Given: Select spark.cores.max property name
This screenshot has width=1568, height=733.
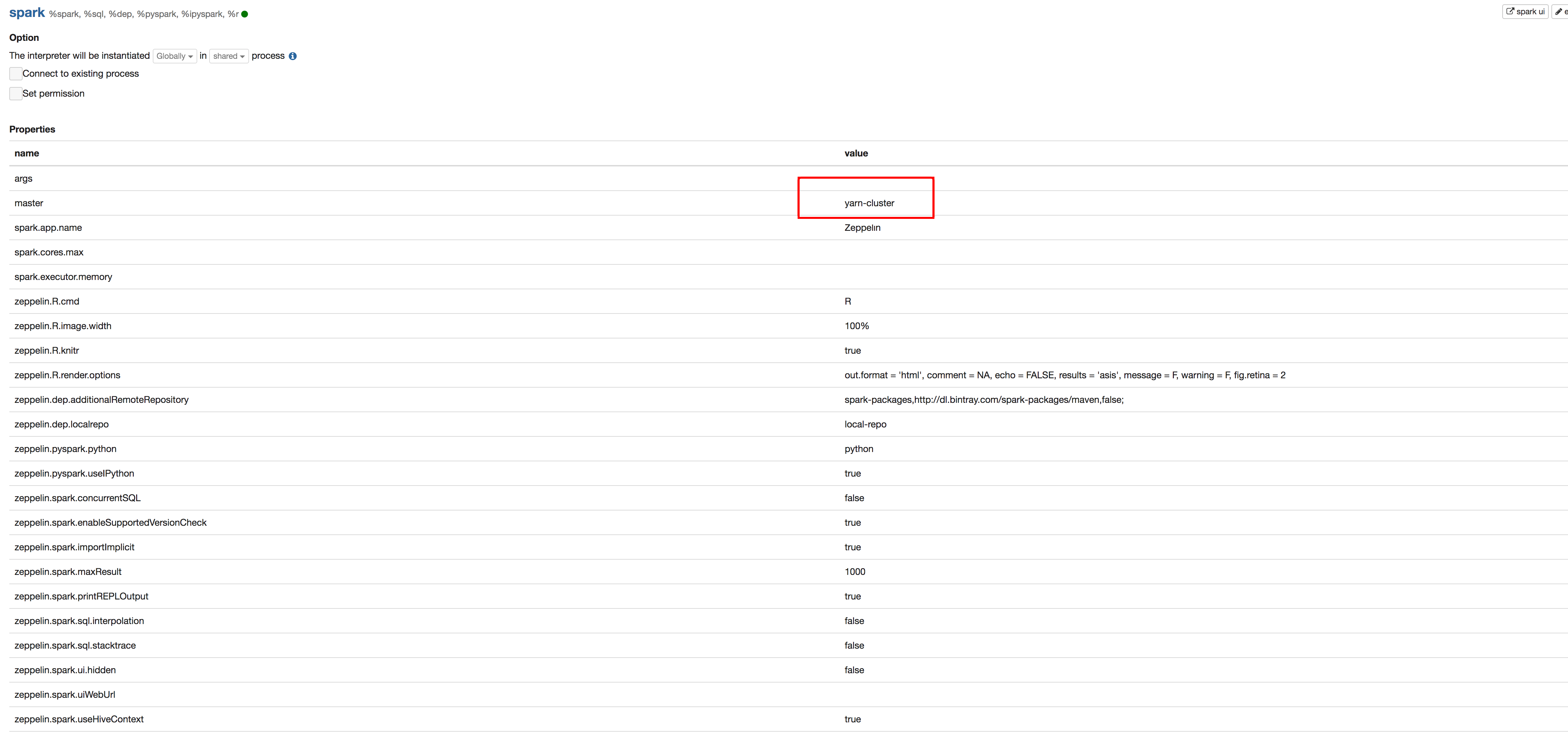Looking at the screenshot, I should 49,252.
